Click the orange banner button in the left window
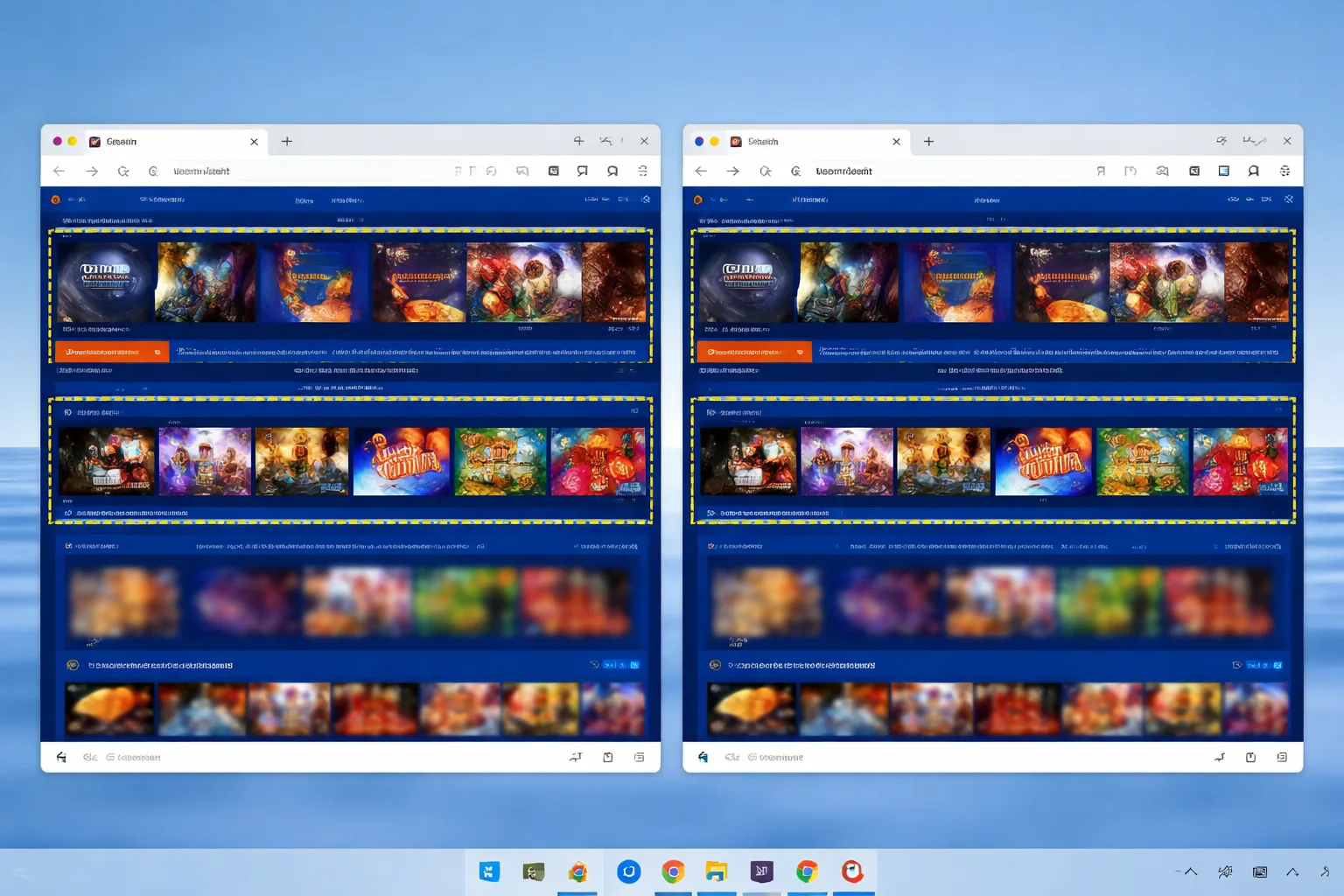 tap(111, 352)
